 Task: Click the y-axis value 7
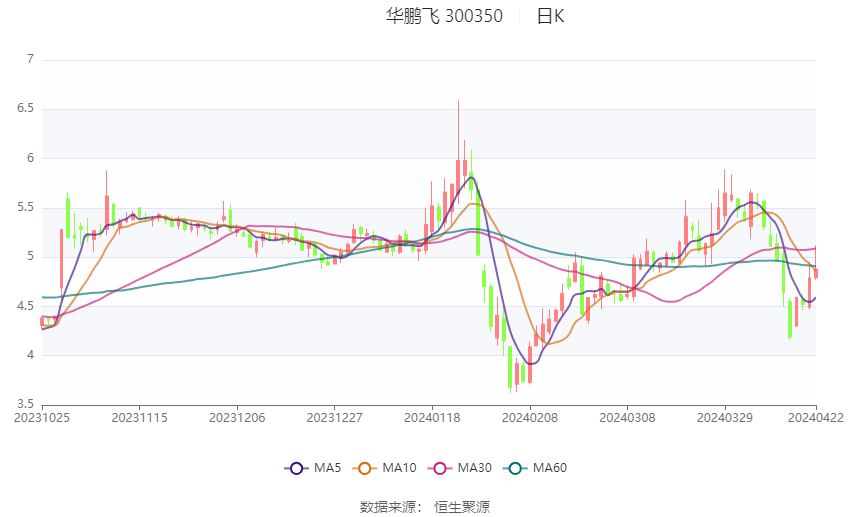coord(30,59)
